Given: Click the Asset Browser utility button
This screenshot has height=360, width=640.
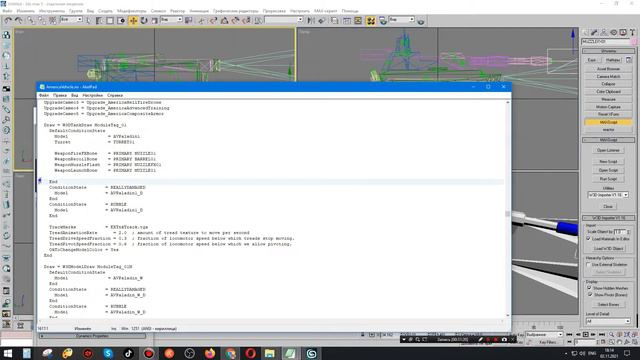Looking at the screenshot, I should (608, 69).
